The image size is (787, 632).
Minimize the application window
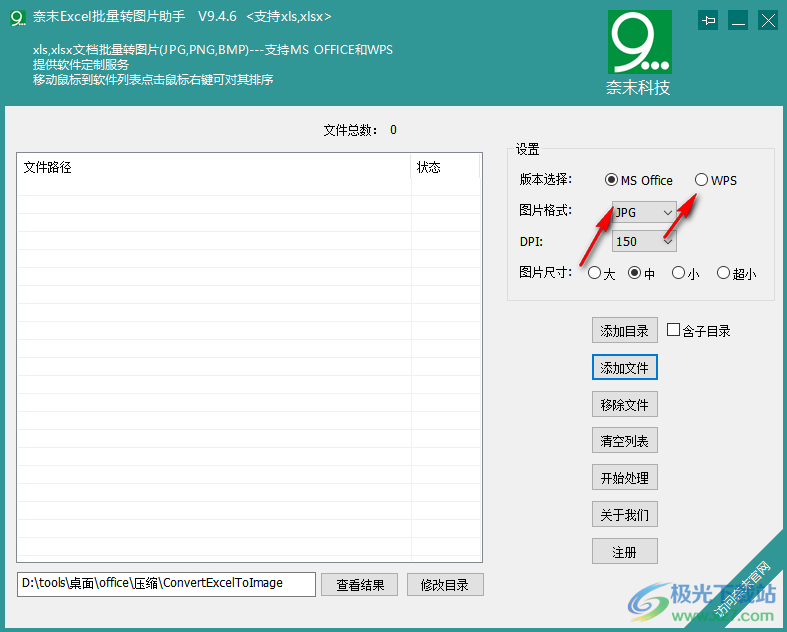(x=738, y=21)
